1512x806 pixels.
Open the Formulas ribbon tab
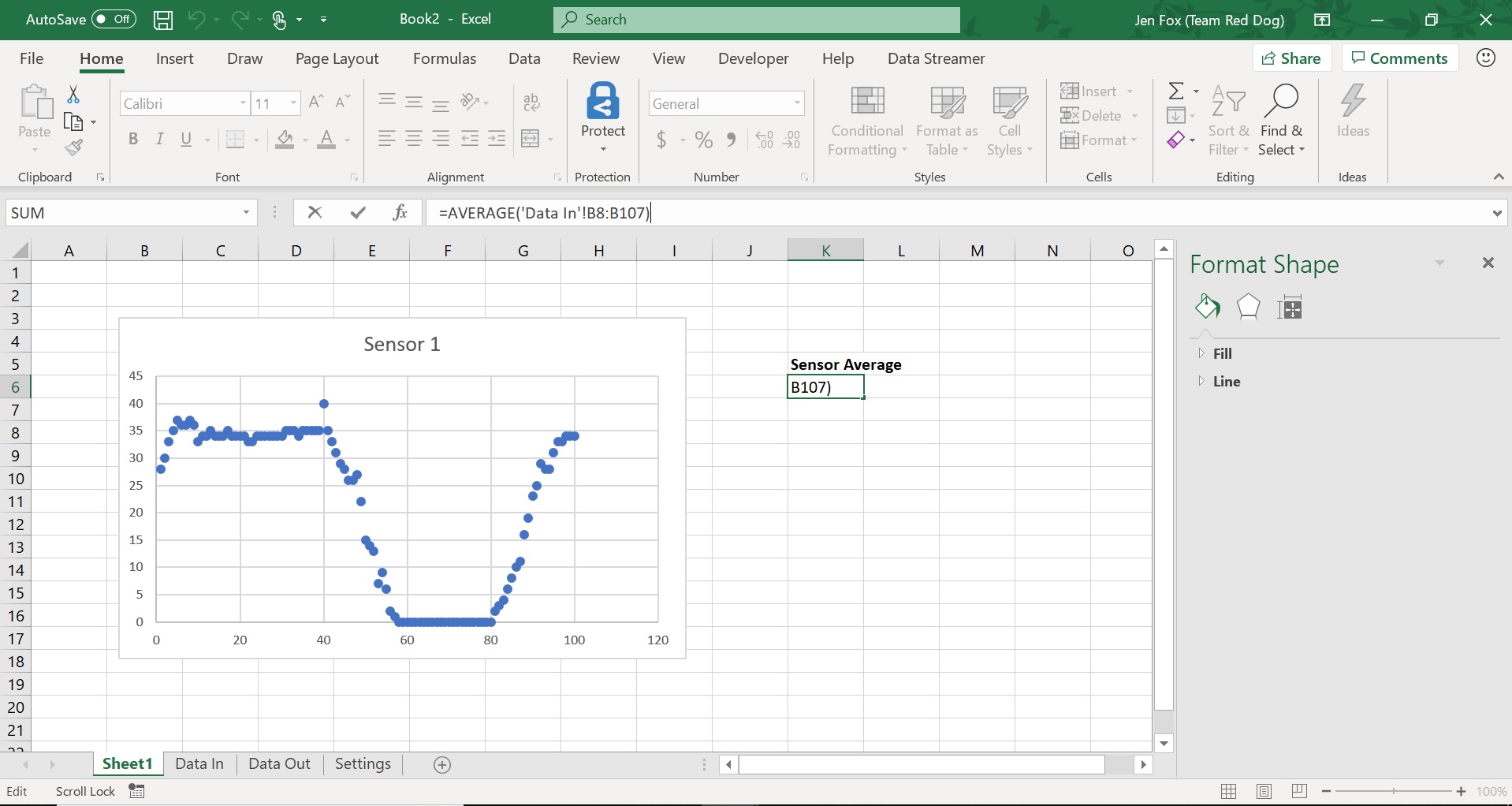[x=445, y=58]
